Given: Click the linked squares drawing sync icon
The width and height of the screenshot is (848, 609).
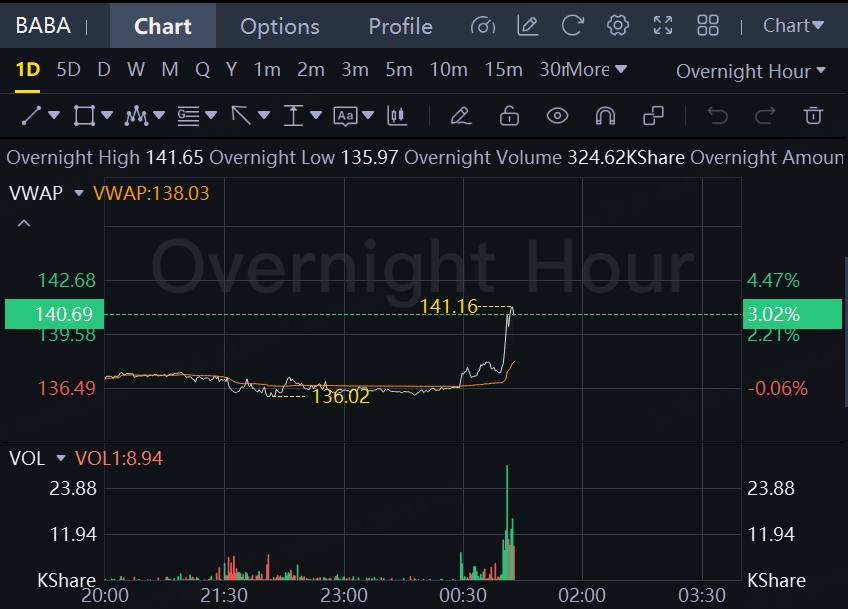Looking at the screenshot, I should [653, 116].
